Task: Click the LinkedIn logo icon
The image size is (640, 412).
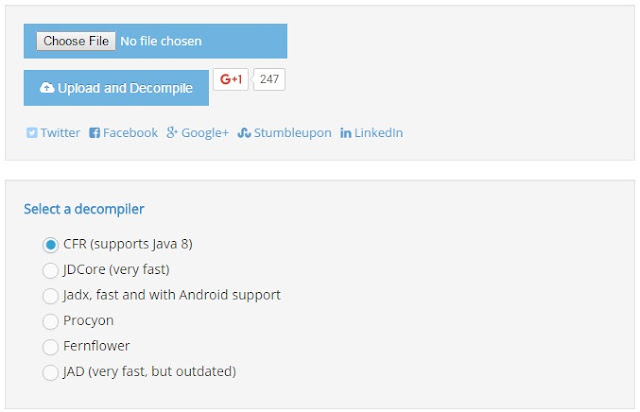Action: pos(345,133)
